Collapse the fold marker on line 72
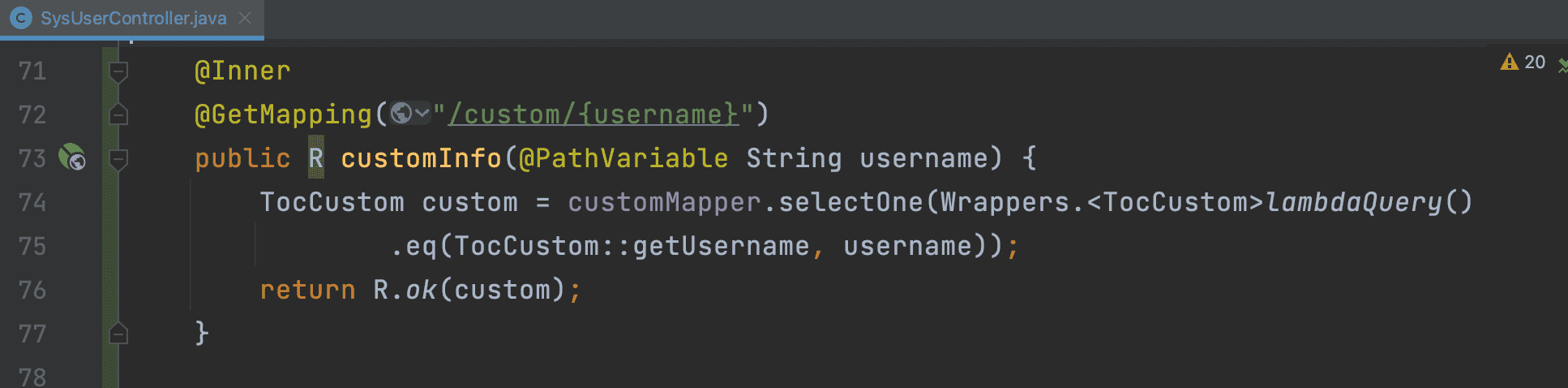The width and height of the screenshot is (1568, 388). (118, 115)
